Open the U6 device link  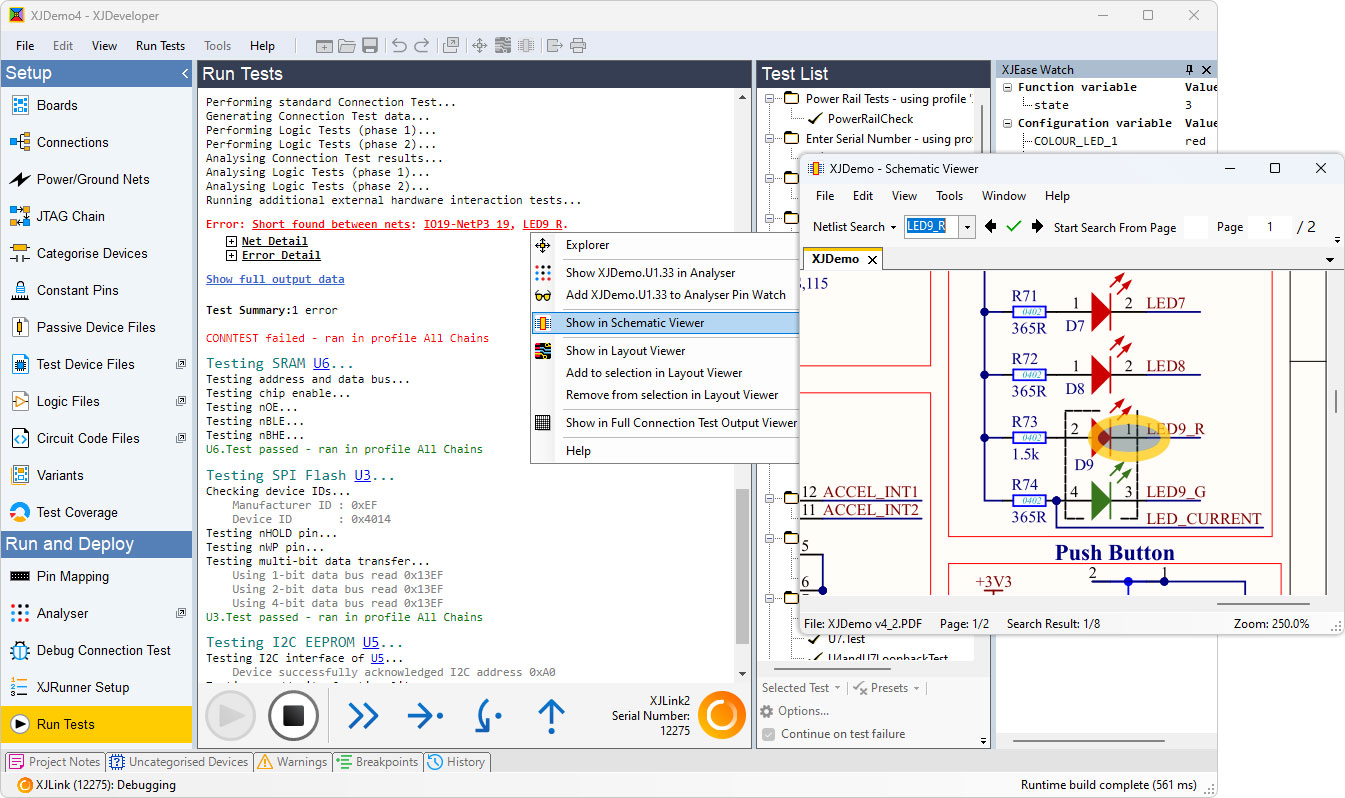click(321, 364)
